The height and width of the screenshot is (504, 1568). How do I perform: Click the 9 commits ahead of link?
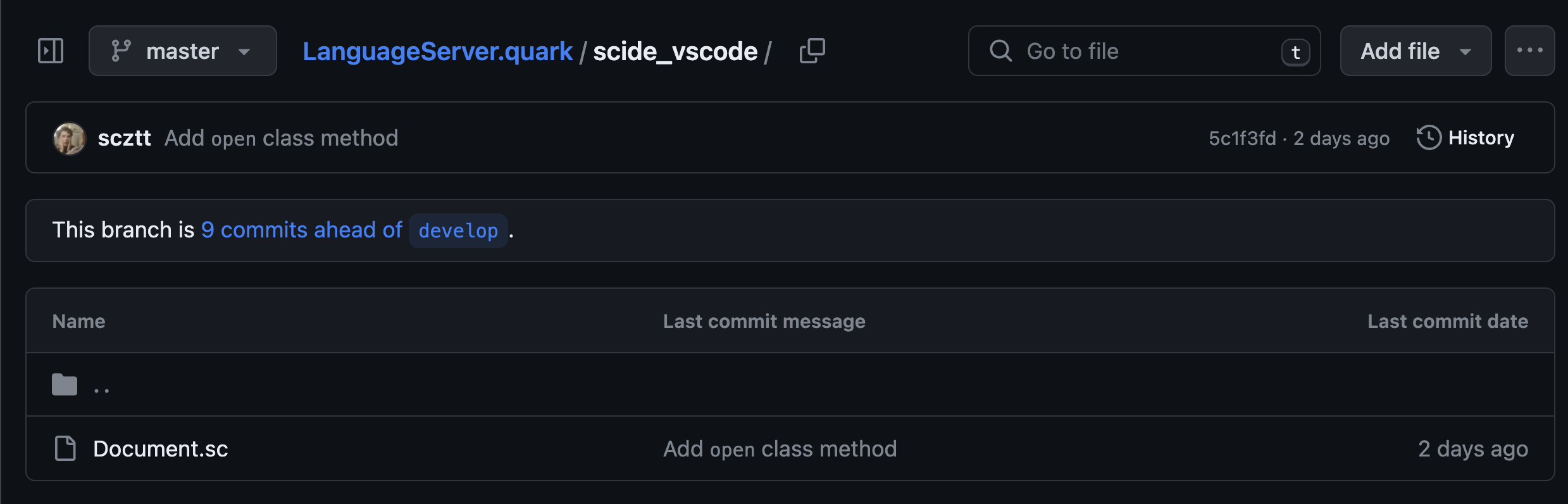click(x=301, y=230)
